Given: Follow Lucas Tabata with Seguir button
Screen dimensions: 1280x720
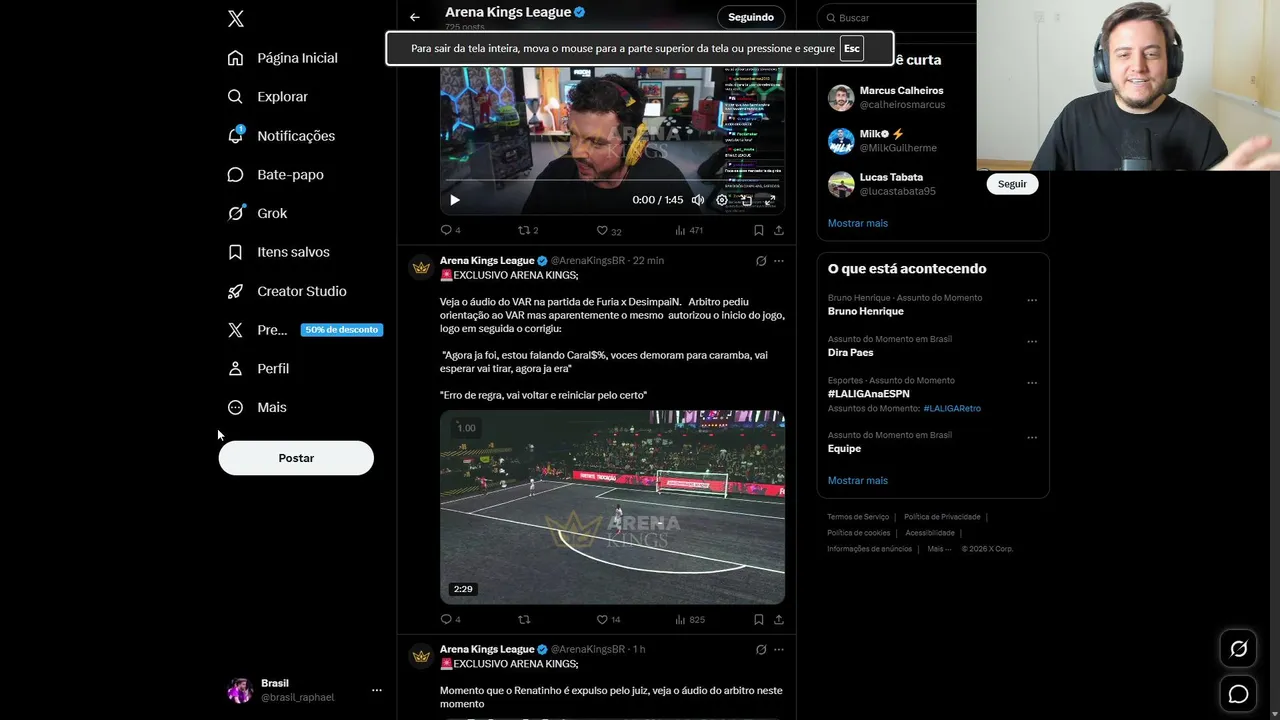Looking at the screenshot, I should [x=1012, y=184].
